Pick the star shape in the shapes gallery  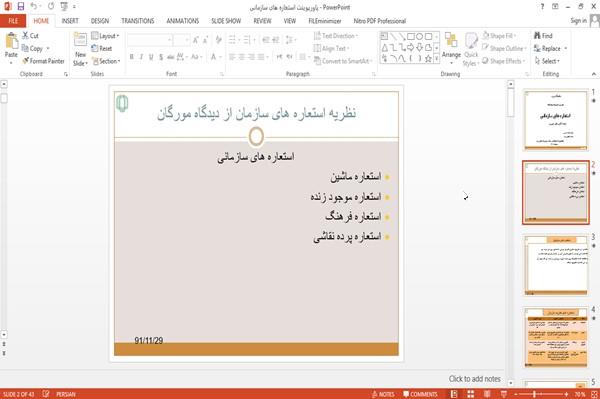428,59
